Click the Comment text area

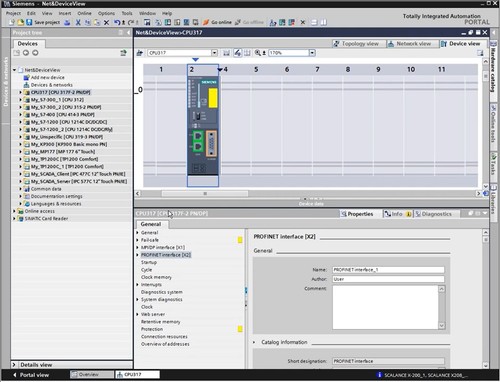tap(385, 307)
